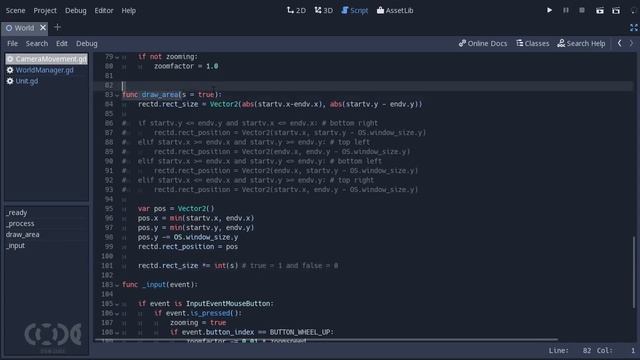Open WorldManager.gd script
This screenshot has height=360, width=640.
click(44, 70)
